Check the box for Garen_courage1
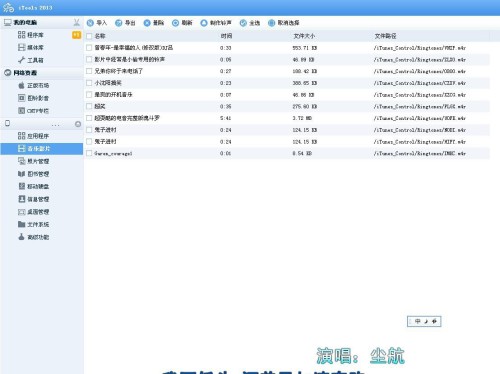 click(x=89, y=153)
